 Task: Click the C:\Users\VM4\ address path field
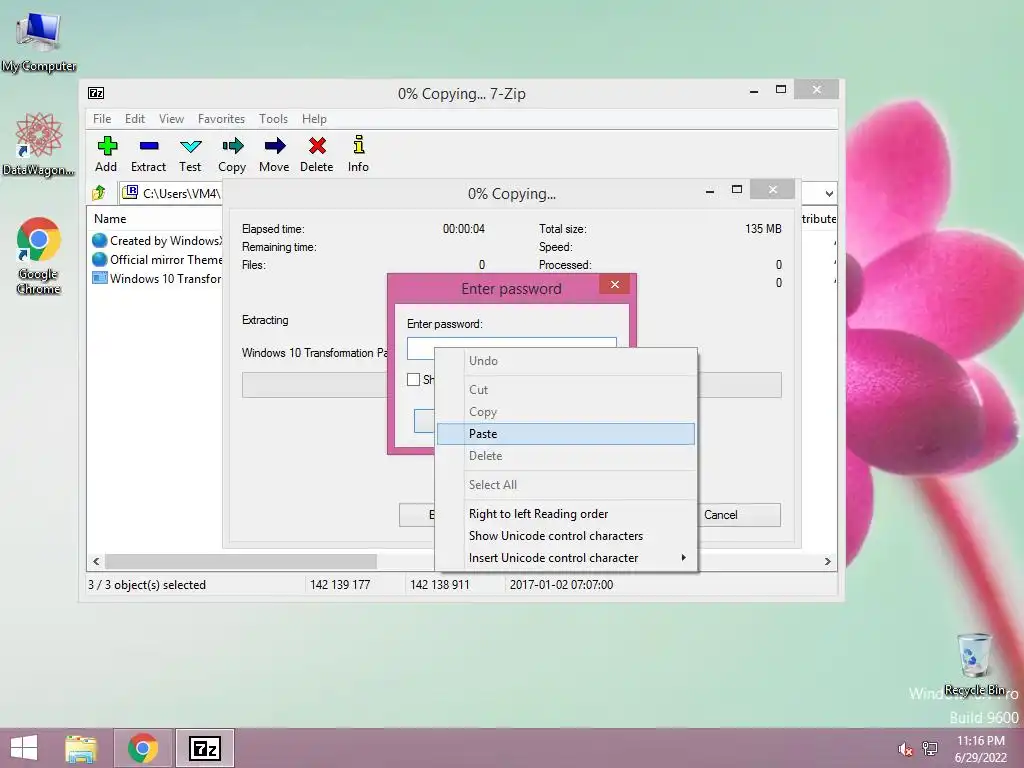coord(173,193)
